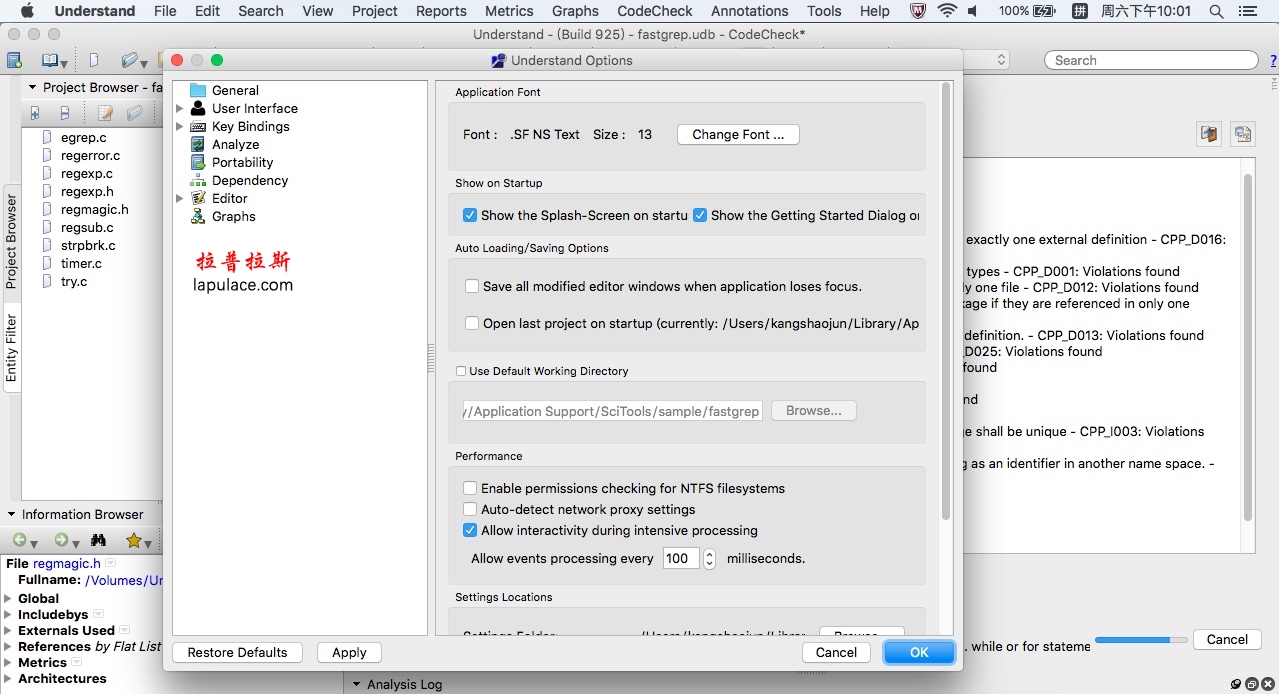Expand the Editor options node
Image resolution: width=1279 pixels, height=694 pixels.
click(180, 198)
